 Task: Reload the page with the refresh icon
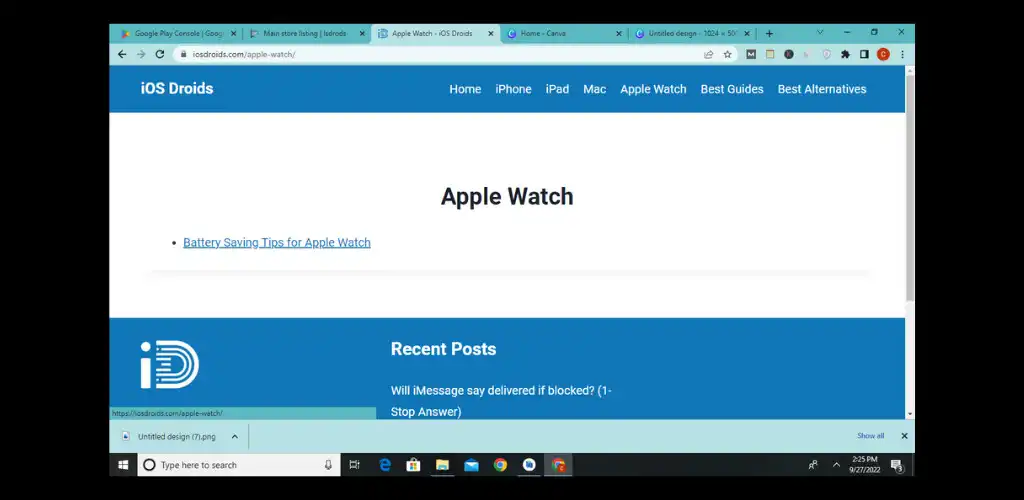(x=160, y=55)
